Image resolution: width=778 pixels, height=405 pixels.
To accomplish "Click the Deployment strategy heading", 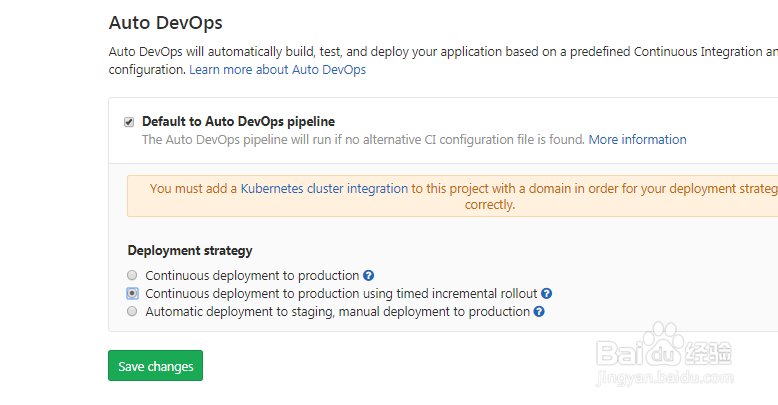I will coord(190,251).
